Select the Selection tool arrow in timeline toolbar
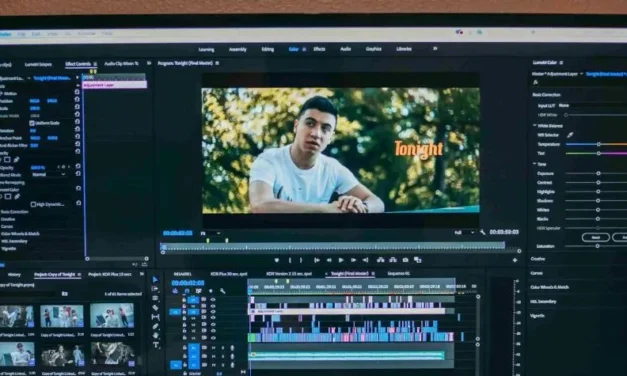This screenshot has height=376, width=627. click(156, 280)
